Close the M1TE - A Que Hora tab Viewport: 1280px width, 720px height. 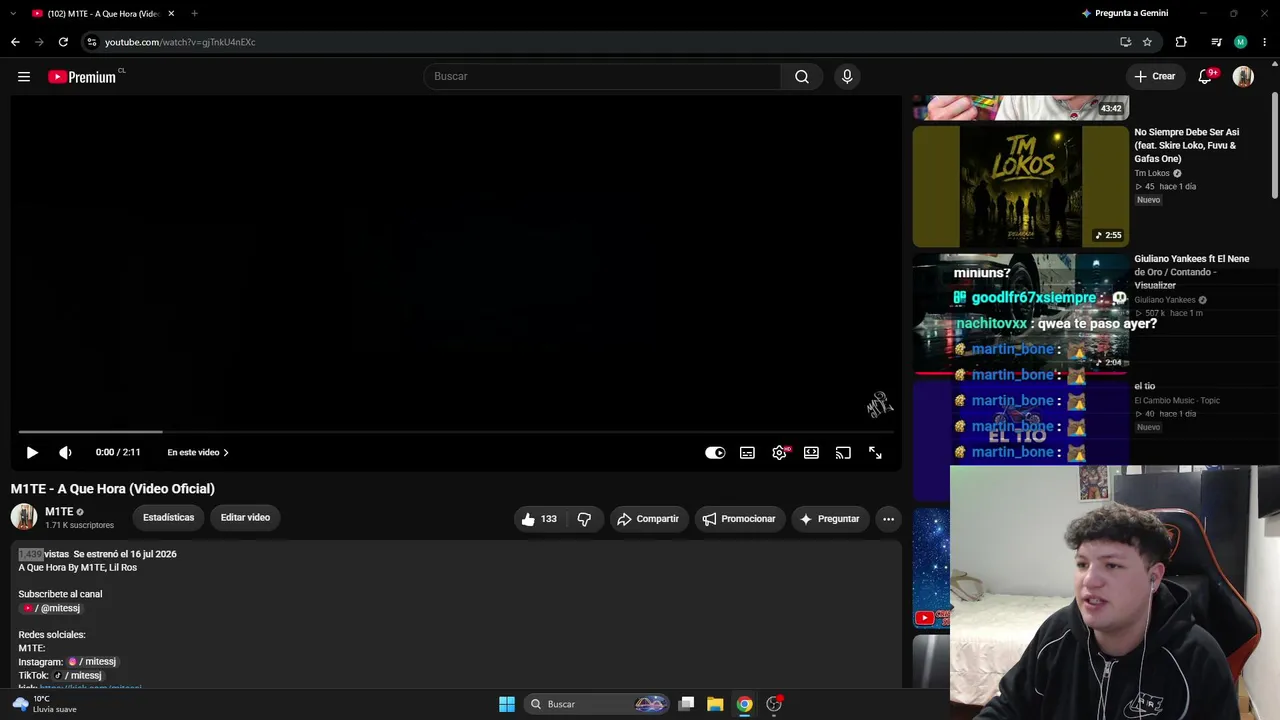(171, 13)
